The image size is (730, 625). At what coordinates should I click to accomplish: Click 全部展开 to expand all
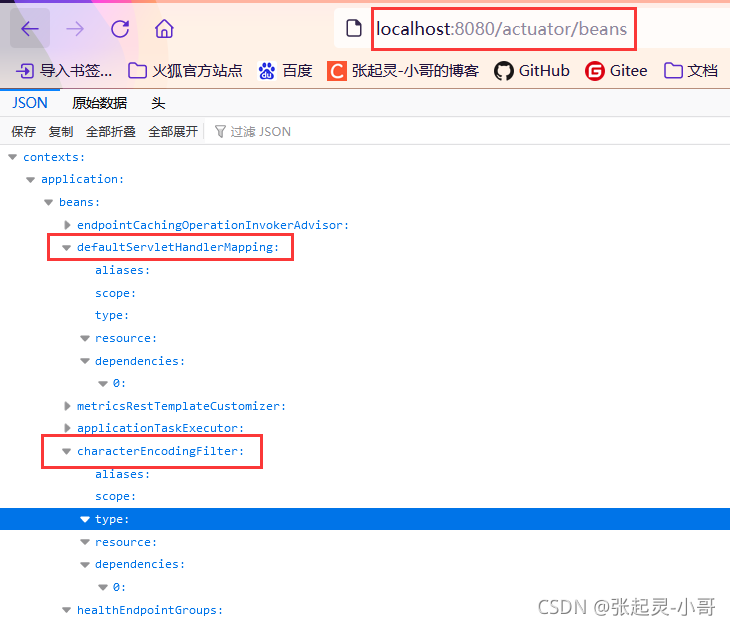(x=173, y=132)
